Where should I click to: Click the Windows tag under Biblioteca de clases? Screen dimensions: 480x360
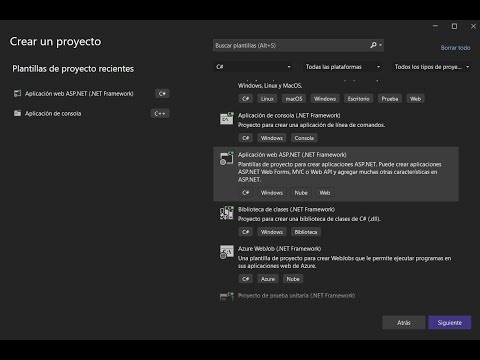(272, 232)
